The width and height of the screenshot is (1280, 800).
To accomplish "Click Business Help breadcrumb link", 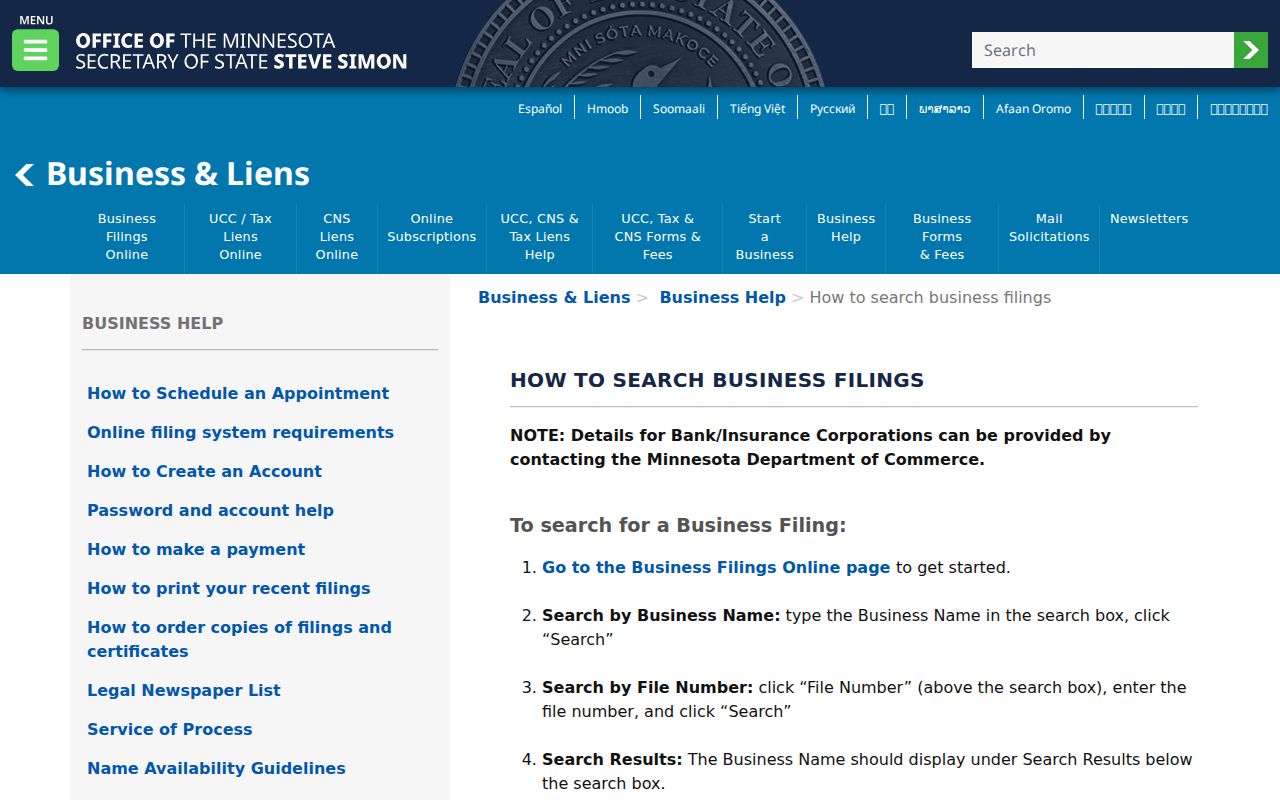I will pos(723,298).
